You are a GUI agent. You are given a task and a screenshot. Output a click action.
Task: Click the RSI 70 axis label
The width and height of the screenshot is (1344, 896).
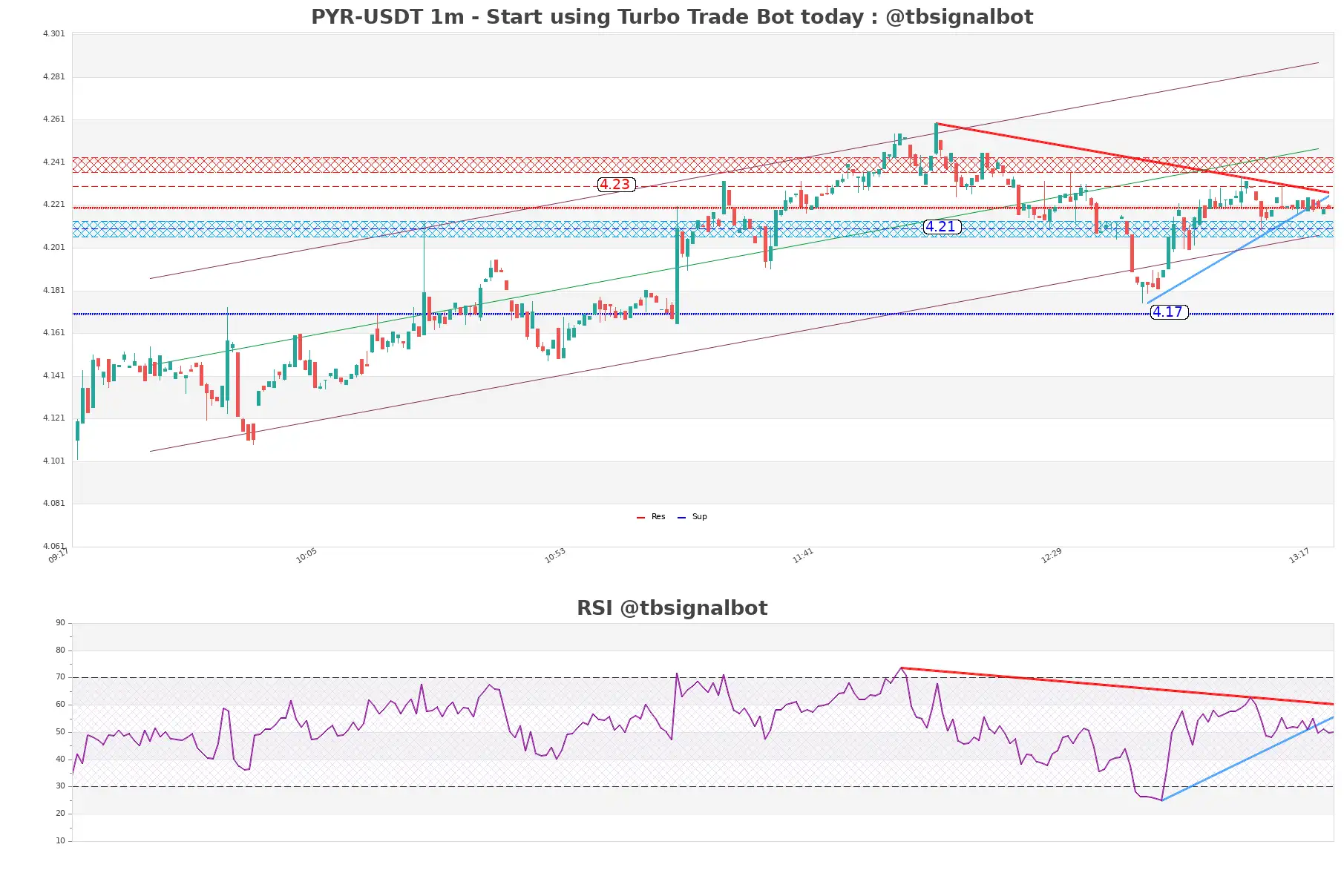[60, 676]
